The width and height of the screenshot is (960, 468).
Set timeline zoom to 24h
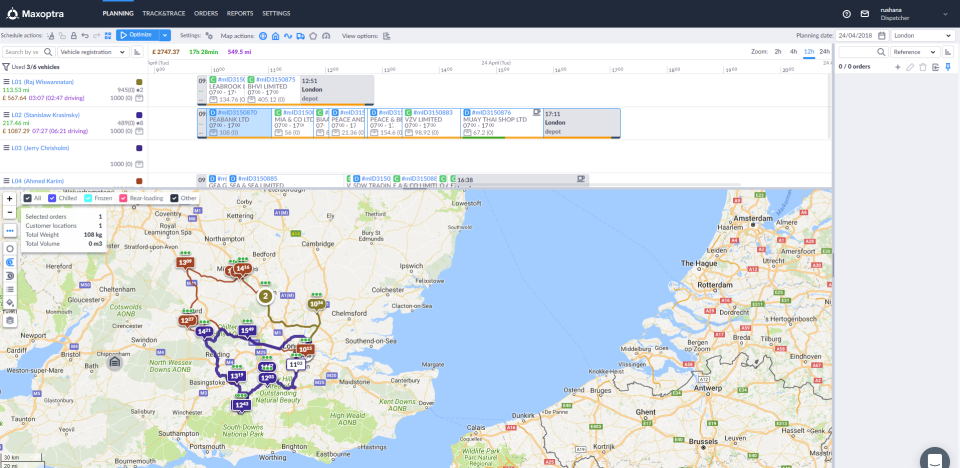tap(825, 51)
